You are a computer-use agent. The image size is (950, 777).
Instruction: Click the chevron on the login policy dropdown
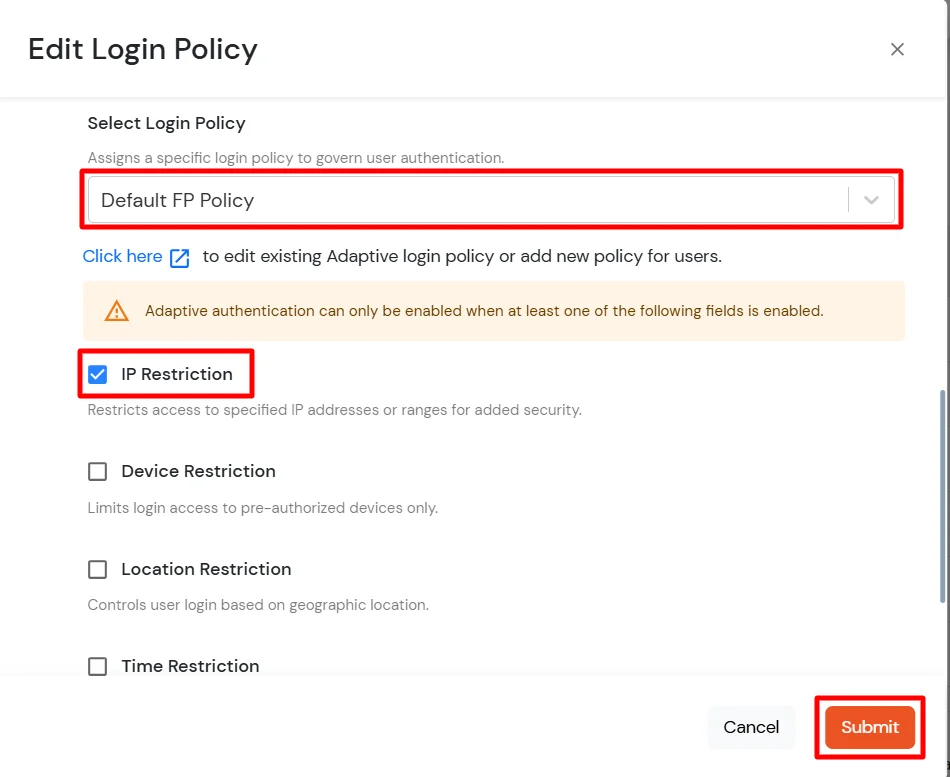(869, 199)
